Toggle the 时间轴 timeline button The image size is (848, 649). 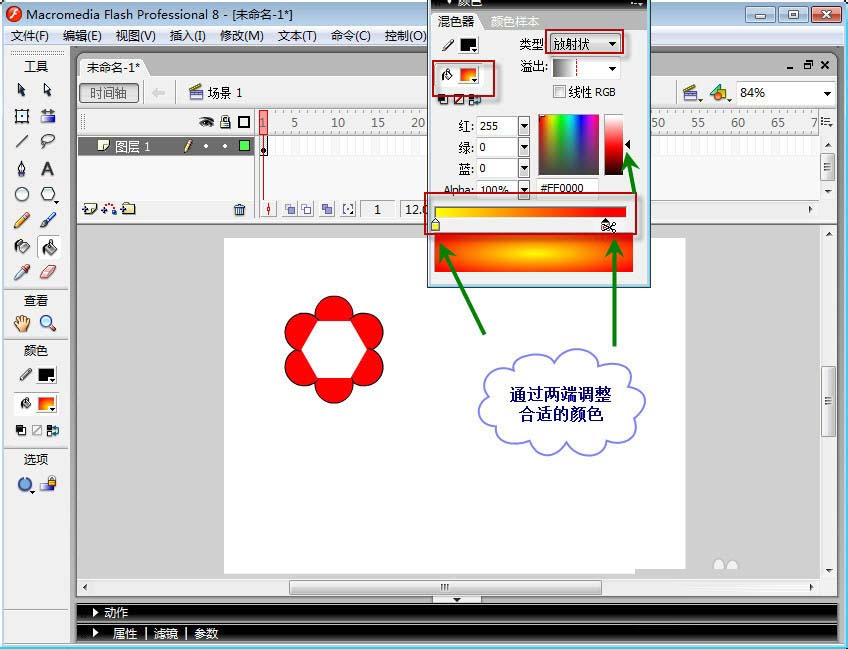coord(109,93)
